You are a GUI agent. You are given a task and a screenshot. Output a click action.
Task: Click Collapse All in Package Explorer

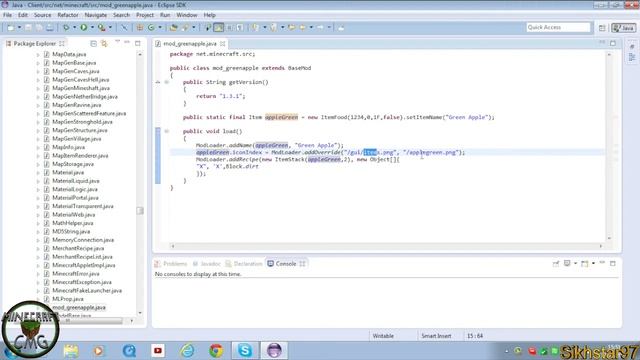(93, 43)
